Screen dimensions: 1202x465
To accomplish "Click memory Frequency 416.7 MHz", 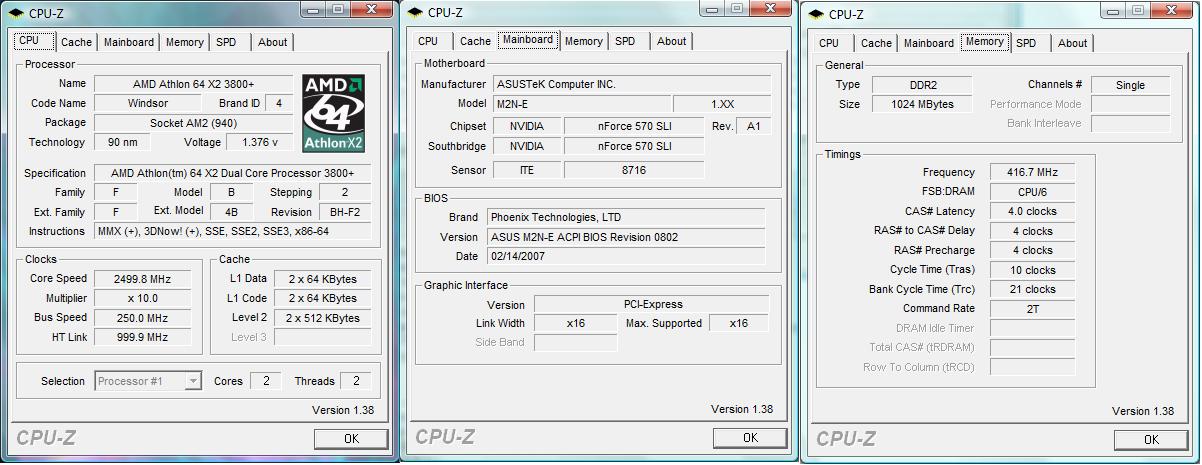I will click(1032, 172).
